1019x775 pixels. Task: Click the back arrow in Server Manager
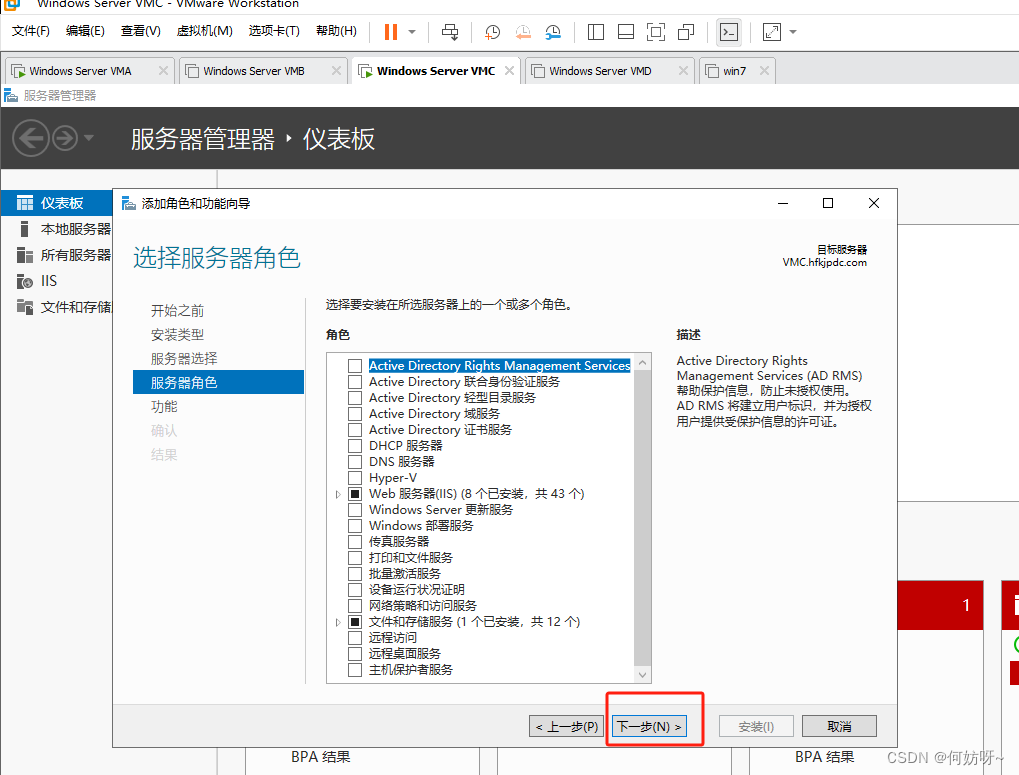[x=31, y=138]
